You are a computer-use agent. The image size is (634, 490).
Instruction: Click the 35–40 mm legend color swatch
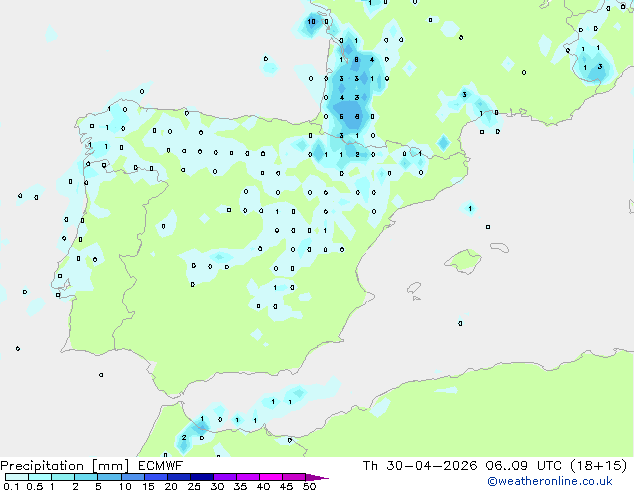[x=247, y=477]
